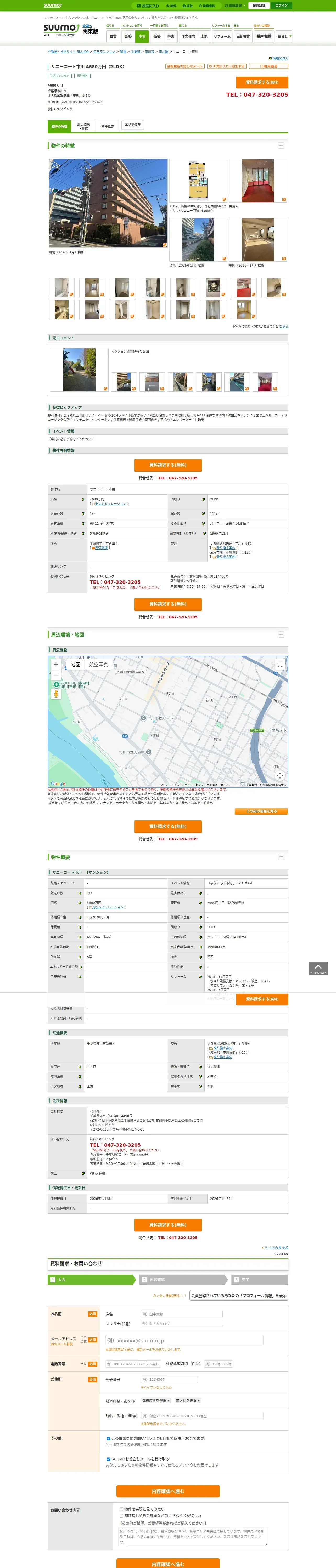
Task: Open the エリア情報 tab
Action: 132,125
